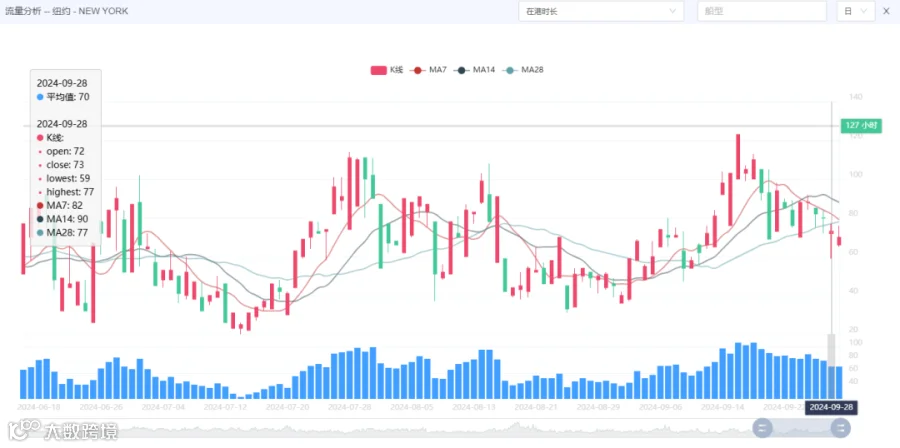Click the last blue volume bar
This screenshot has height=448, width=900.
[839, 383]
